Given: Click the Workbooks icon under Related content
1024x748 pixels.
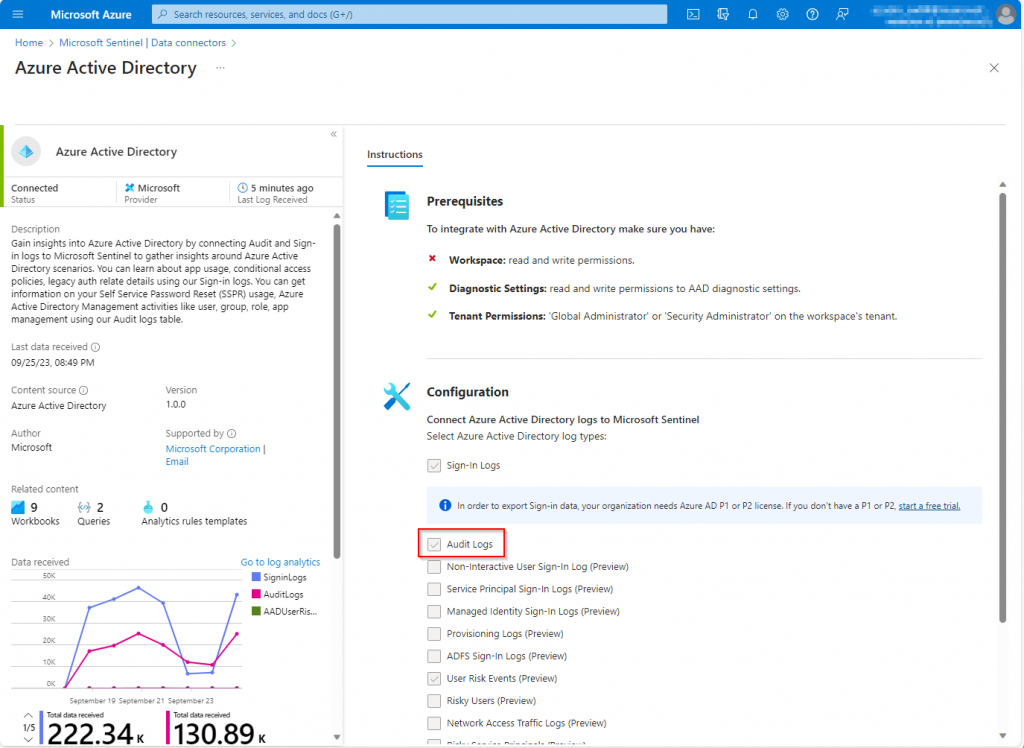Looking at the screenshot, I should [x=19, y=508].
